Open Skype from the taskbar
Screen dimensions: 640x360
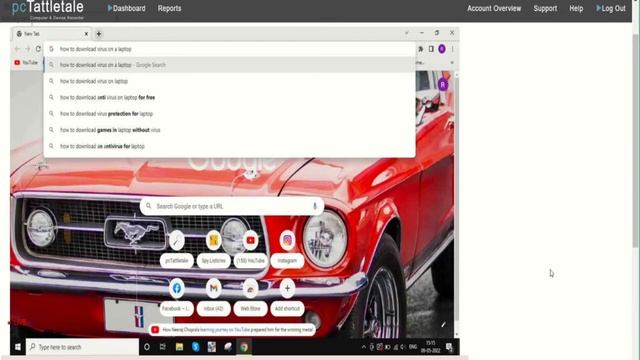(196, 347)
